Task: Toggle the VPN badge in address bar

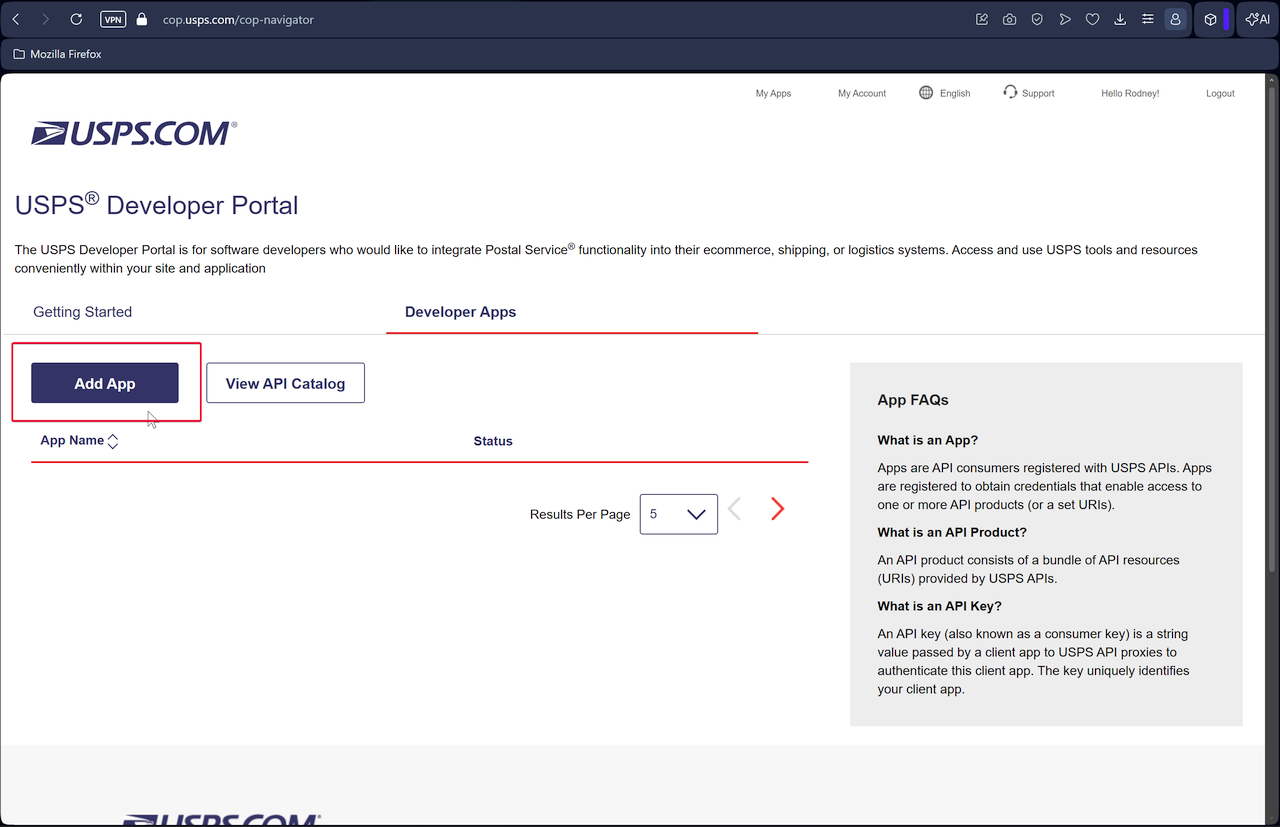Action: point(113,19)
